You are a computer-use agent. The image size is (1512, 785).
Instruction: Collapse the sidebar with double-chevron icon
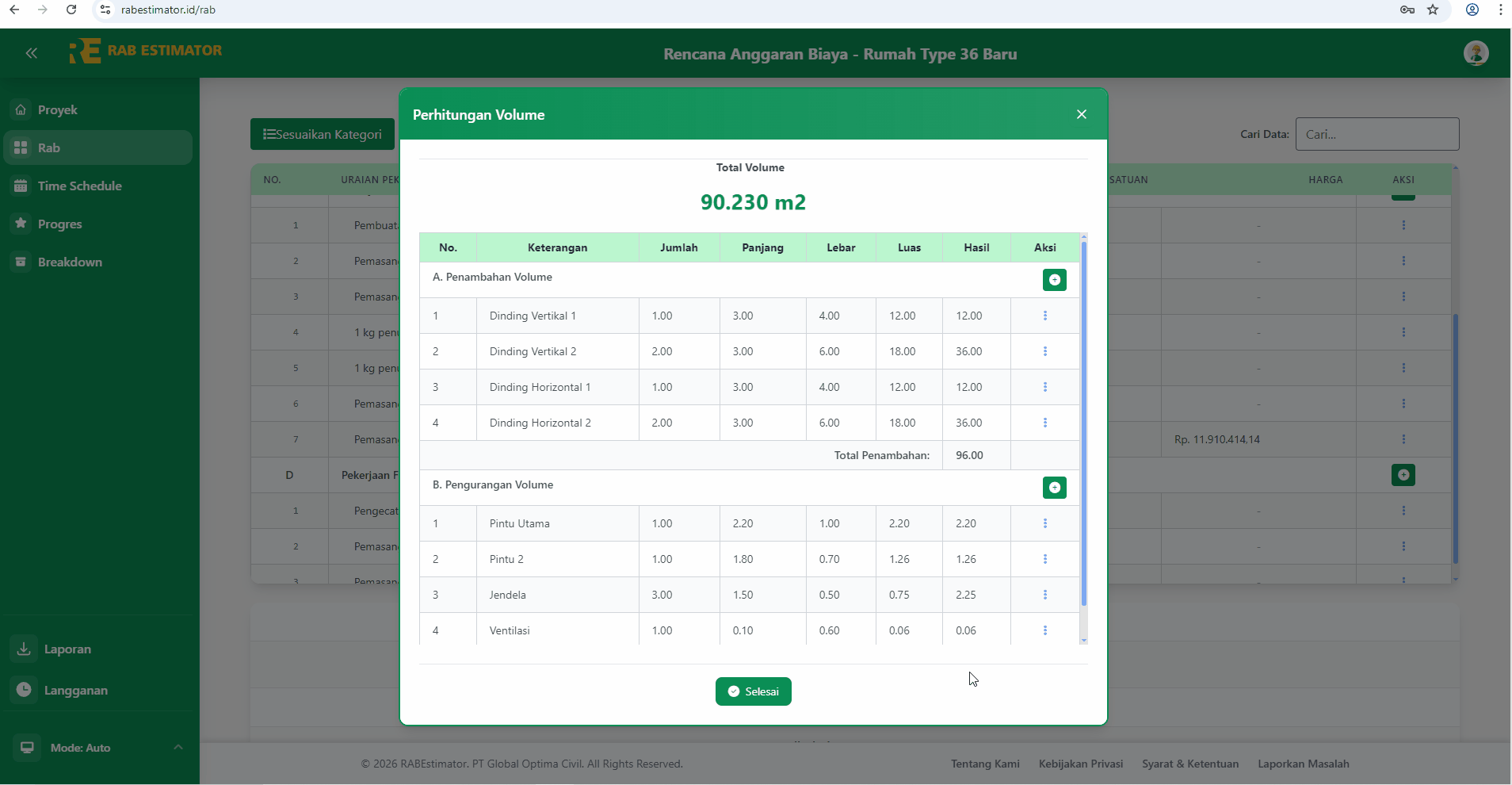(32, 53)
